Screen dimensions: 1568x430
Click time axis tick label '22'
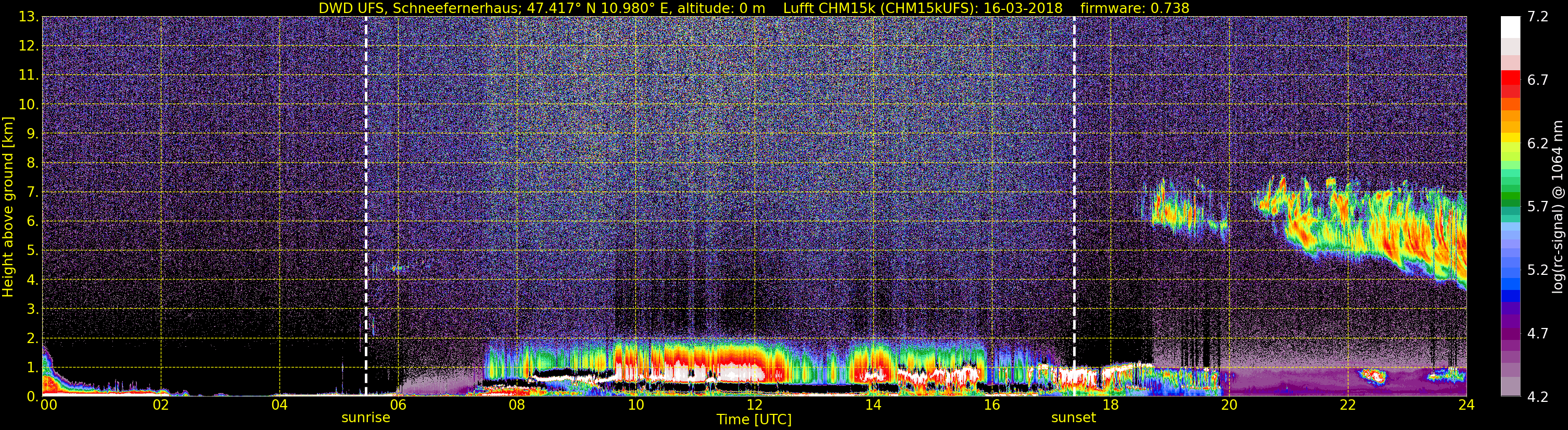[x=1348, y=405]
